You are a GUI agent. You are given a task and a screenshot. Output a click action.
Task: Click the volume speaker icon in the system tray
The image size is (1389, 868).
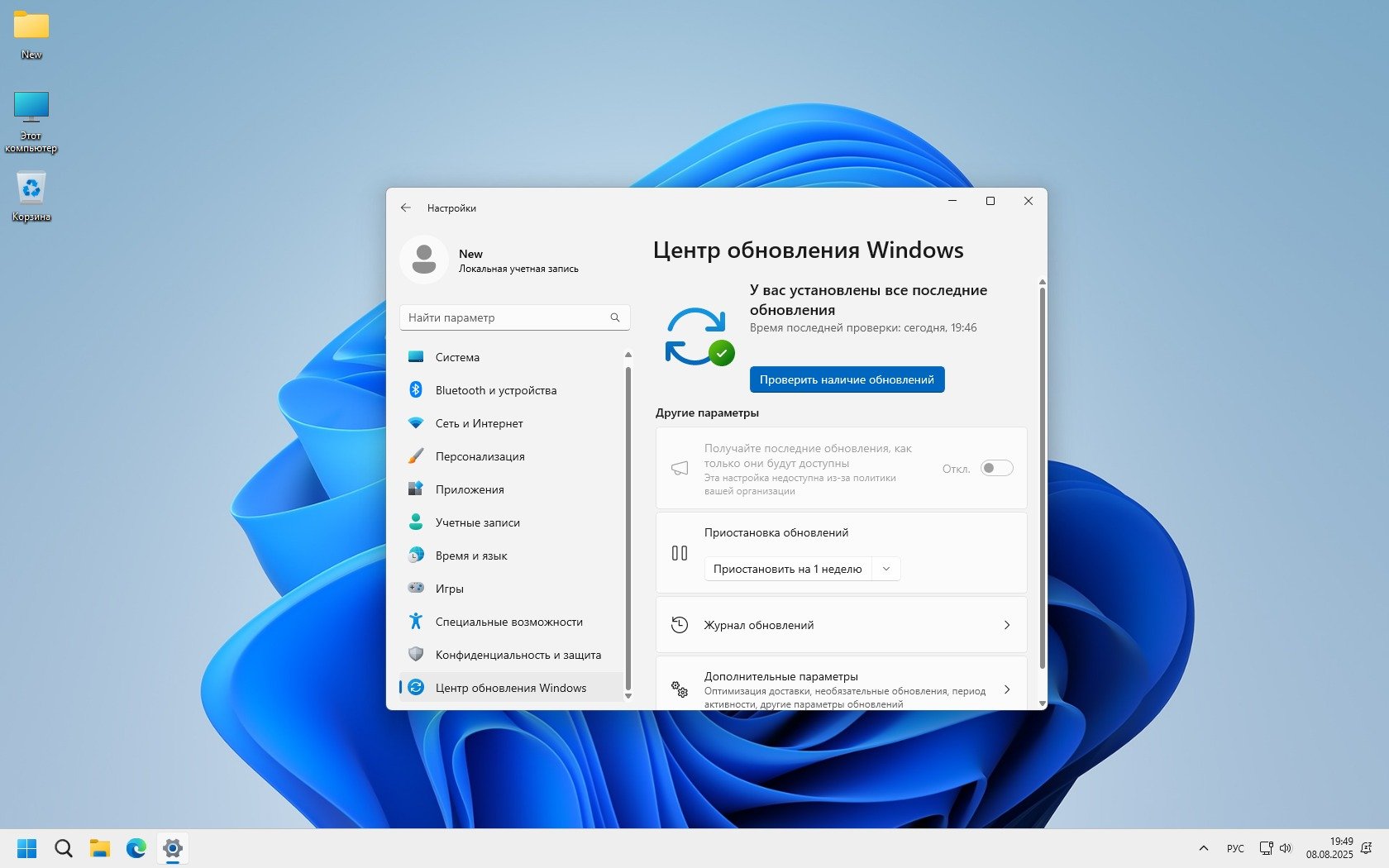coord(1286,848)
